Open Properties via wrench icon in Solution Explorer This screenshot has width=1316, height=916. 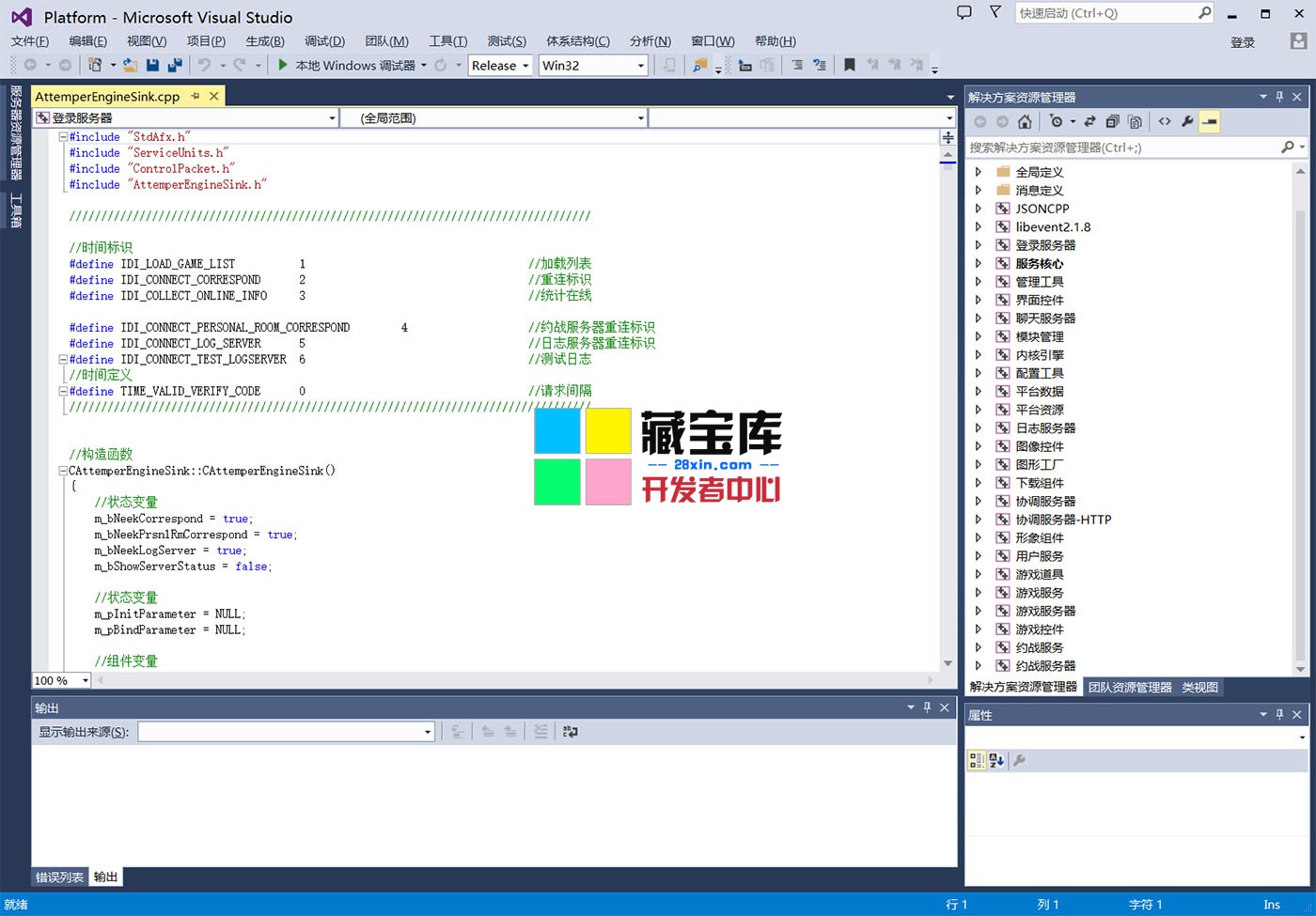click(x=1187, y=121)
